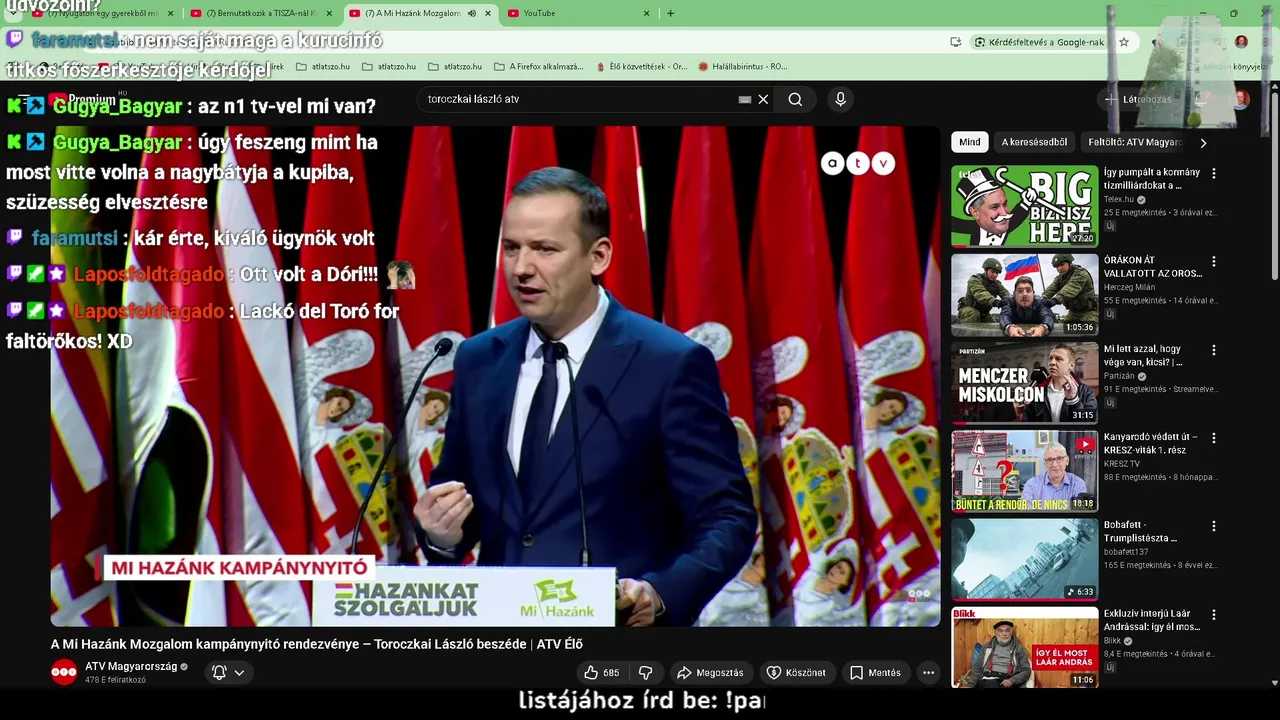Click the 'Partizán' channel name in recommendations

coord(1120,376)
